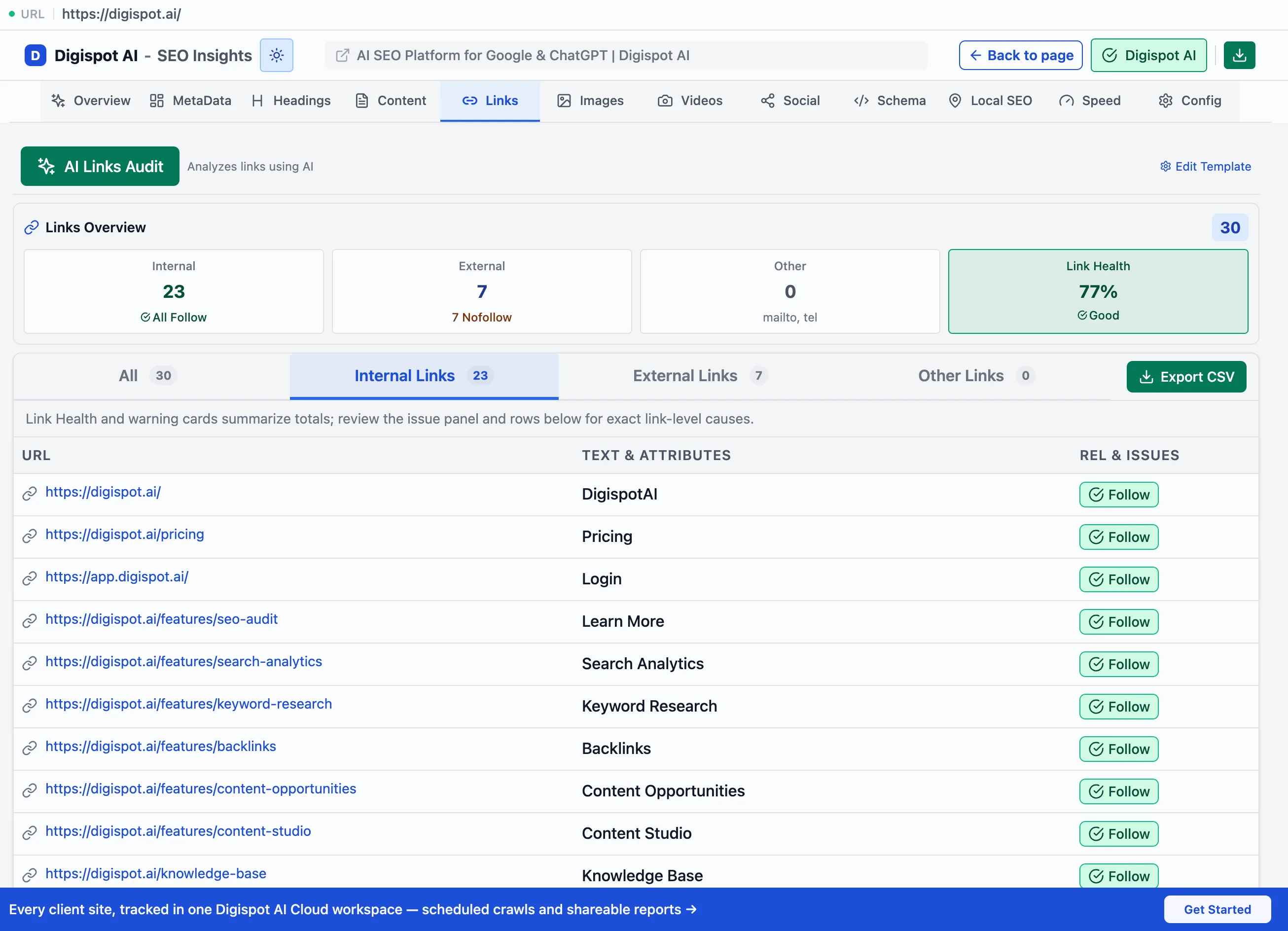Click the Follow badge in Backlinks row

[1119, 749]
